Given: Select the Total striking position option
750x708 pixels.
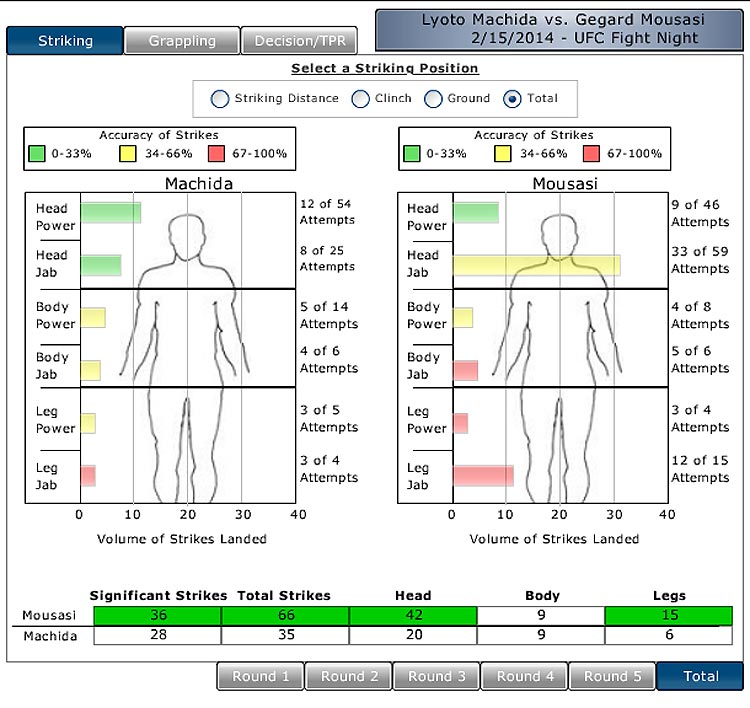Looking at the screenshot, I should click(513, 99).
